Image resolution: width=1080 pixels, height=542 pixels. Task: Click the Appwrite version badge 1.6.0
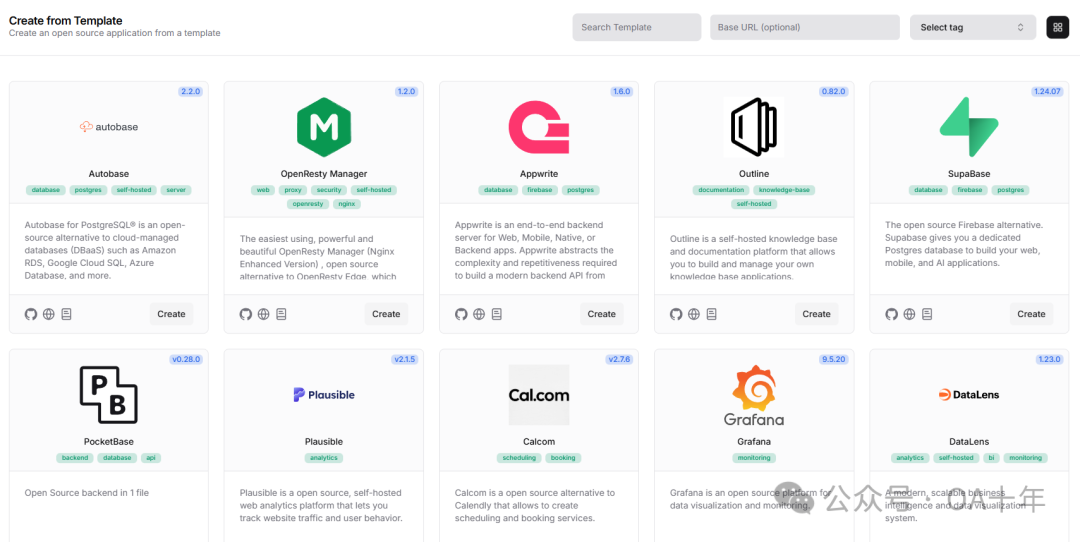click(621, 91)
